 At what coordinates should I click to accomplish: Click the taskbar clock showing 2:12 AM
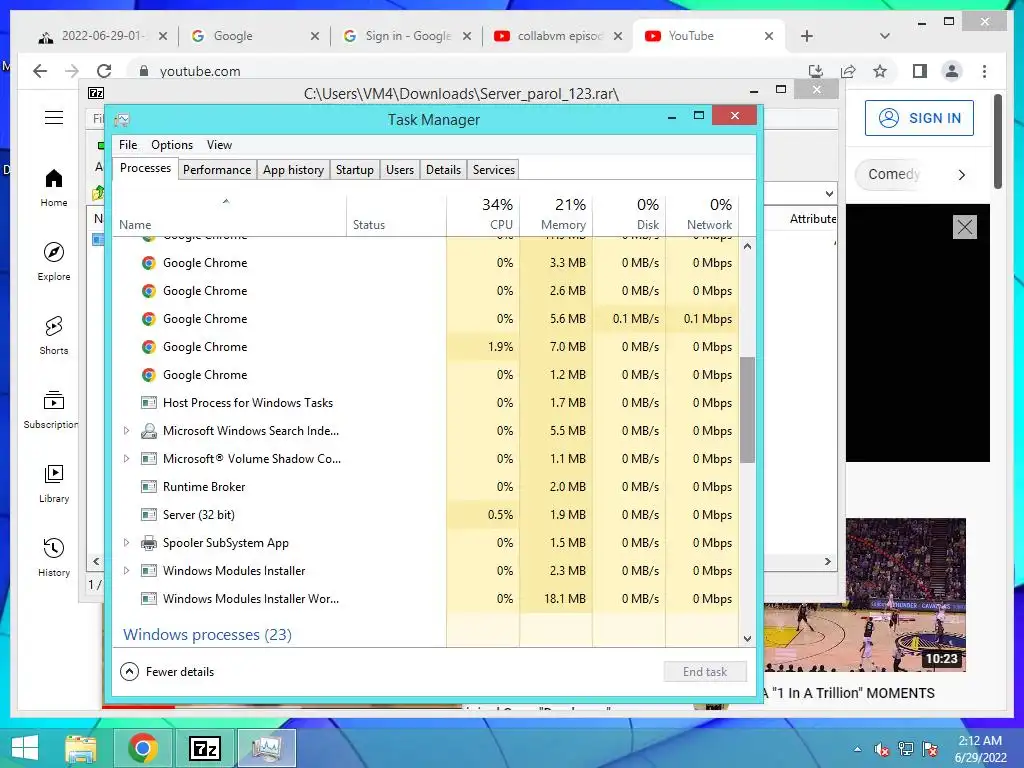tap(980, 748)
